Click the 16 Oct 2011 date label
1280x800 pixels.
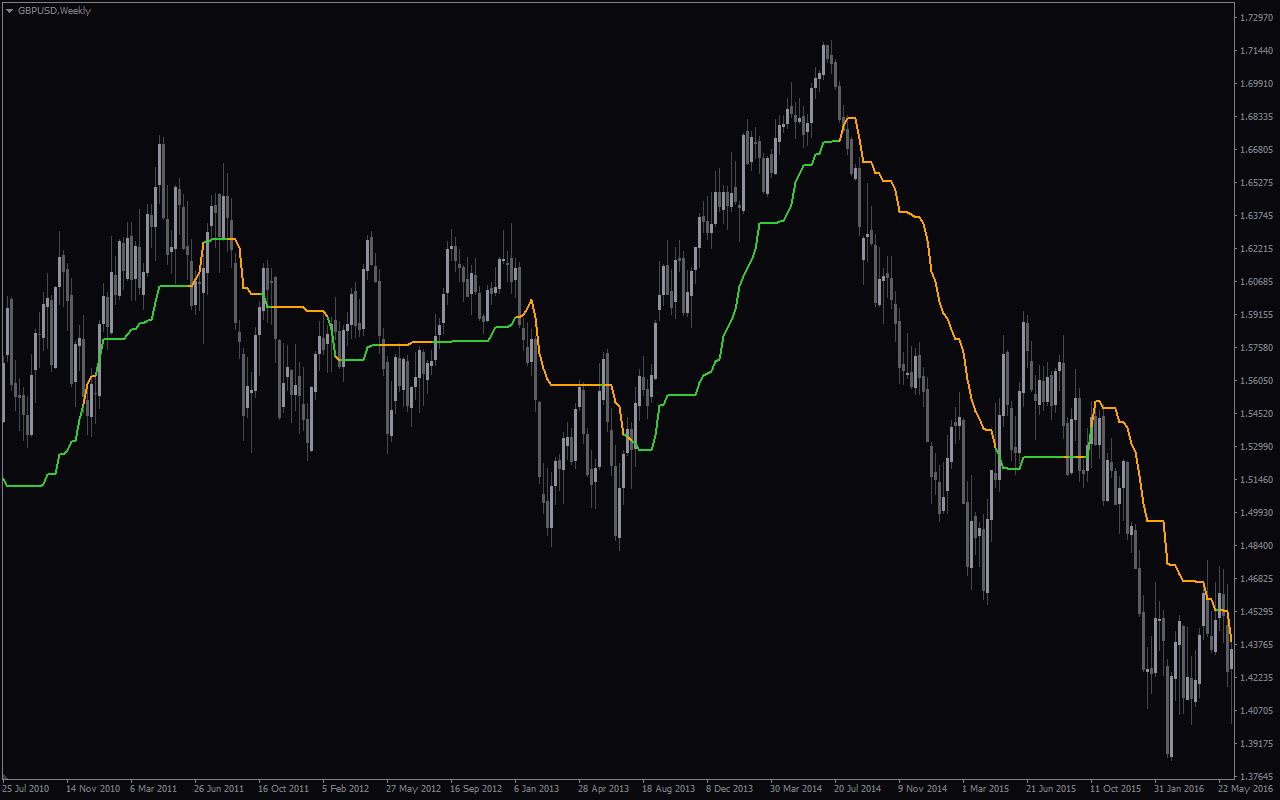click(284, 789)
